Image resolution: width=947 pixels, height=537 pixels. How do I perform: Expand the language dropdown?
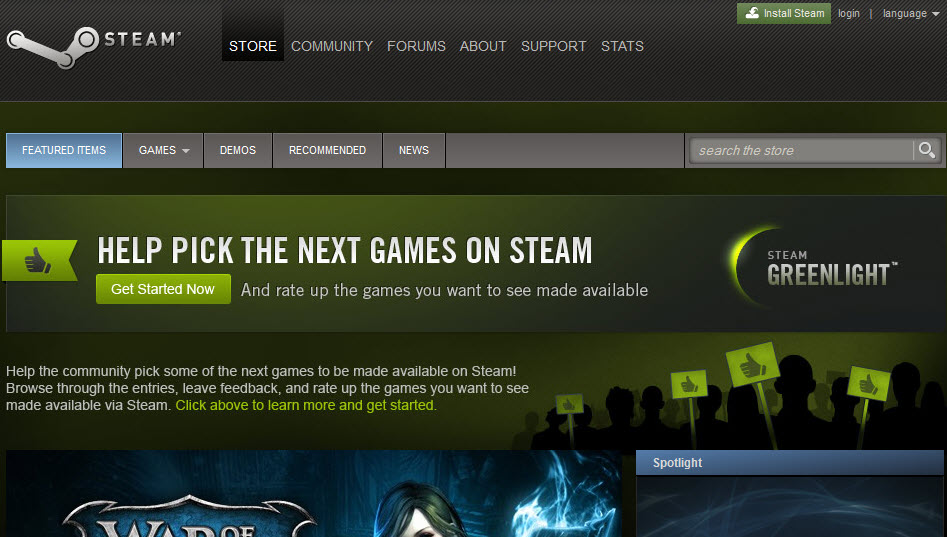tap(910, 13)
